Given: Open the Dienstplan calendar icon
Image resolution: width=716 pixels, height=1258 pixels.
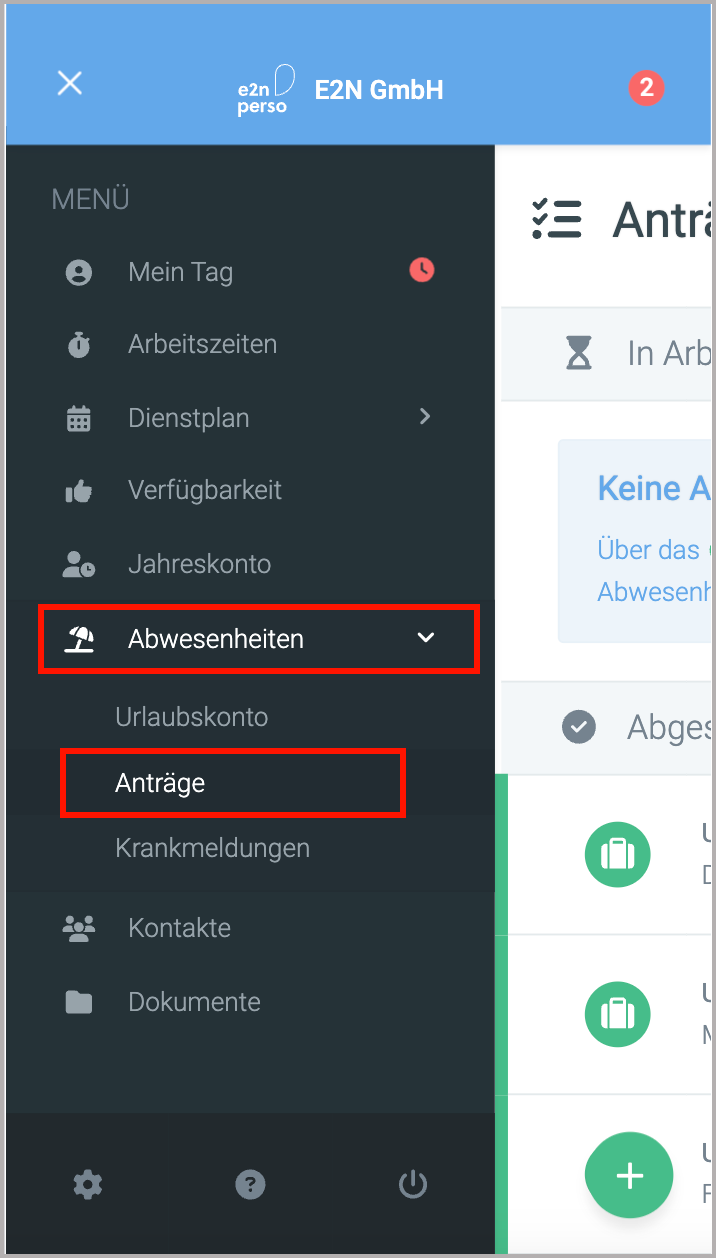Looking at the screenshot, I should coord(79,417).
